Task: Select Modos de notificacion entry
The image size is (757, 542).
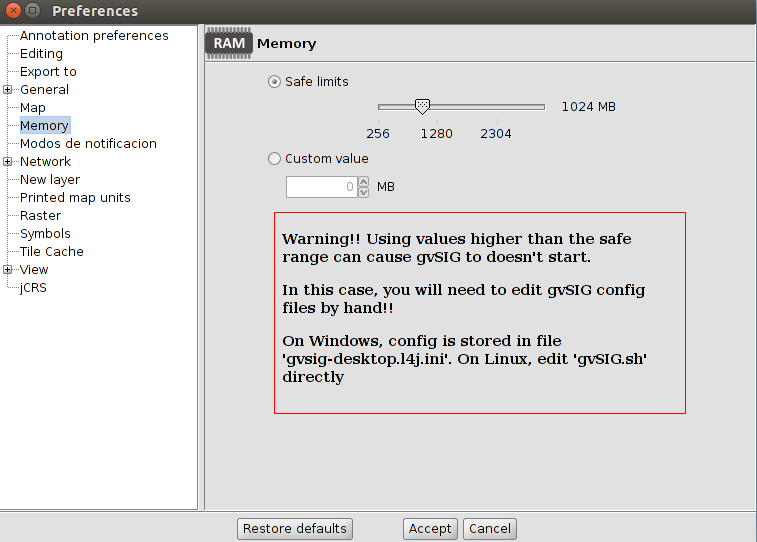Action: pos(88,144)
